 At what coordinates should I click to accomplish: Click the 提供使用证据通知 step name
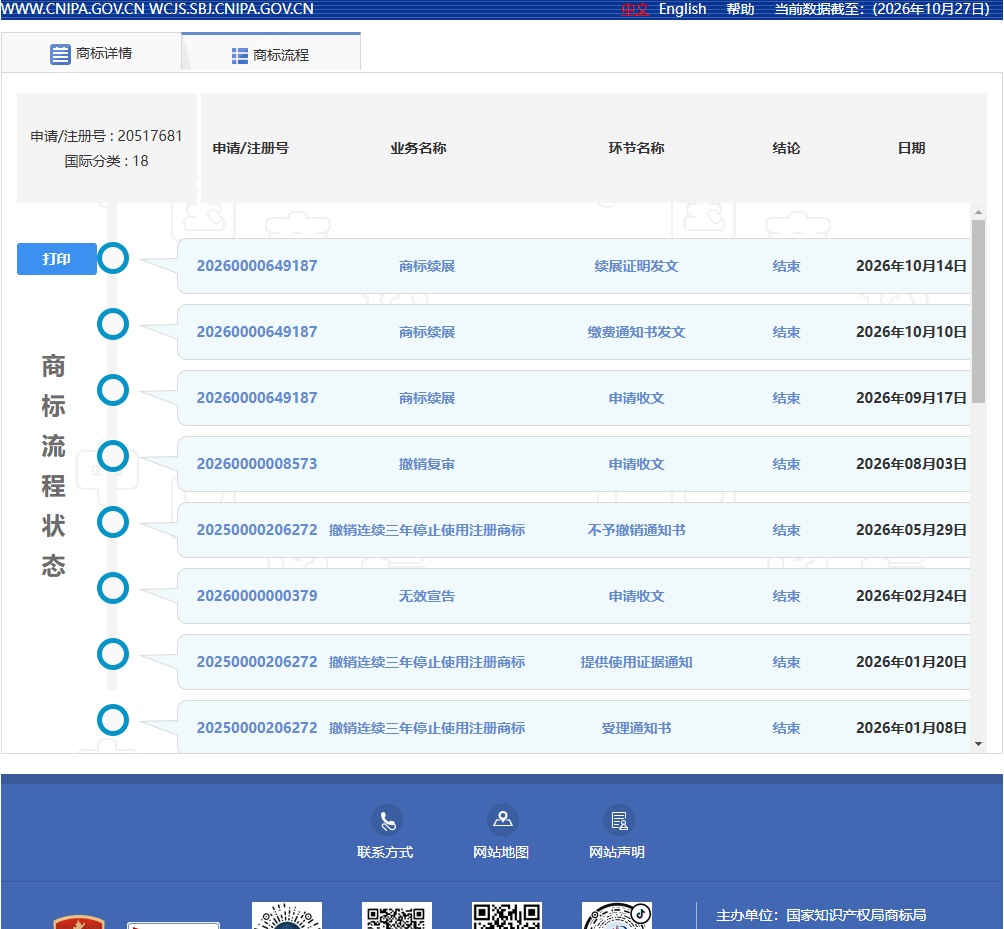point(636,661)
